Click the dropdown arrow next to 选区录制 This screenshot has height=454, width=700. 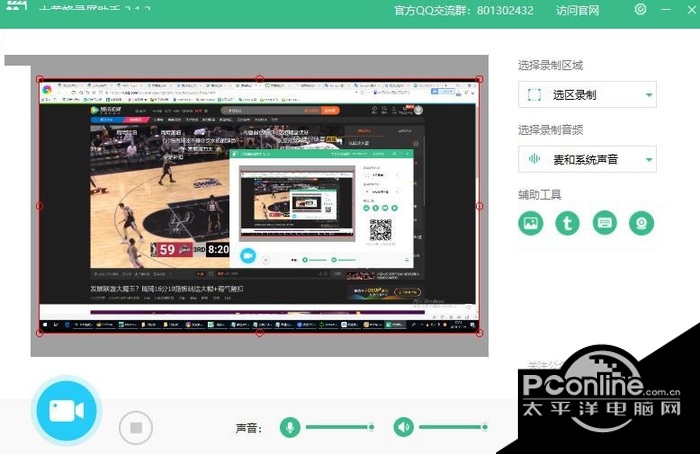[x=649, y=95]
